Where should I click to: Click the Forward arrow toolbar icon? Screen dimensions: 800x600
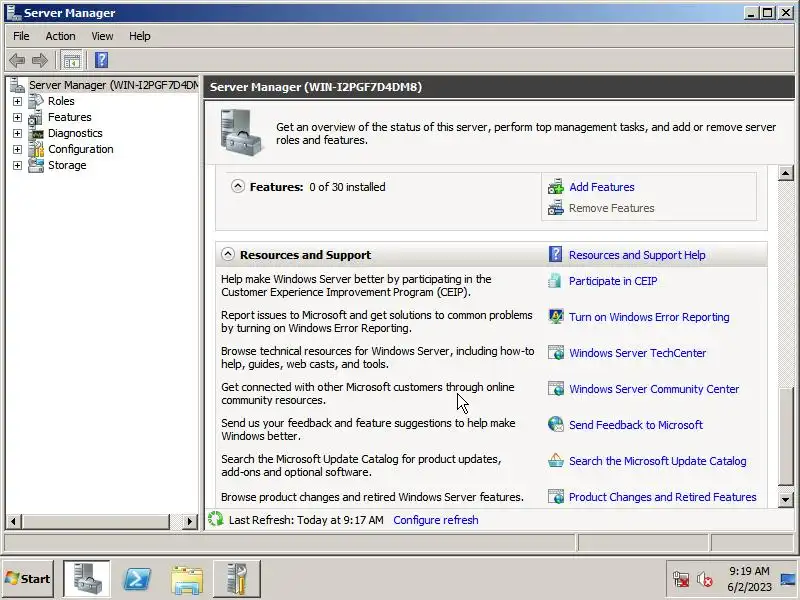pos(40,60)
